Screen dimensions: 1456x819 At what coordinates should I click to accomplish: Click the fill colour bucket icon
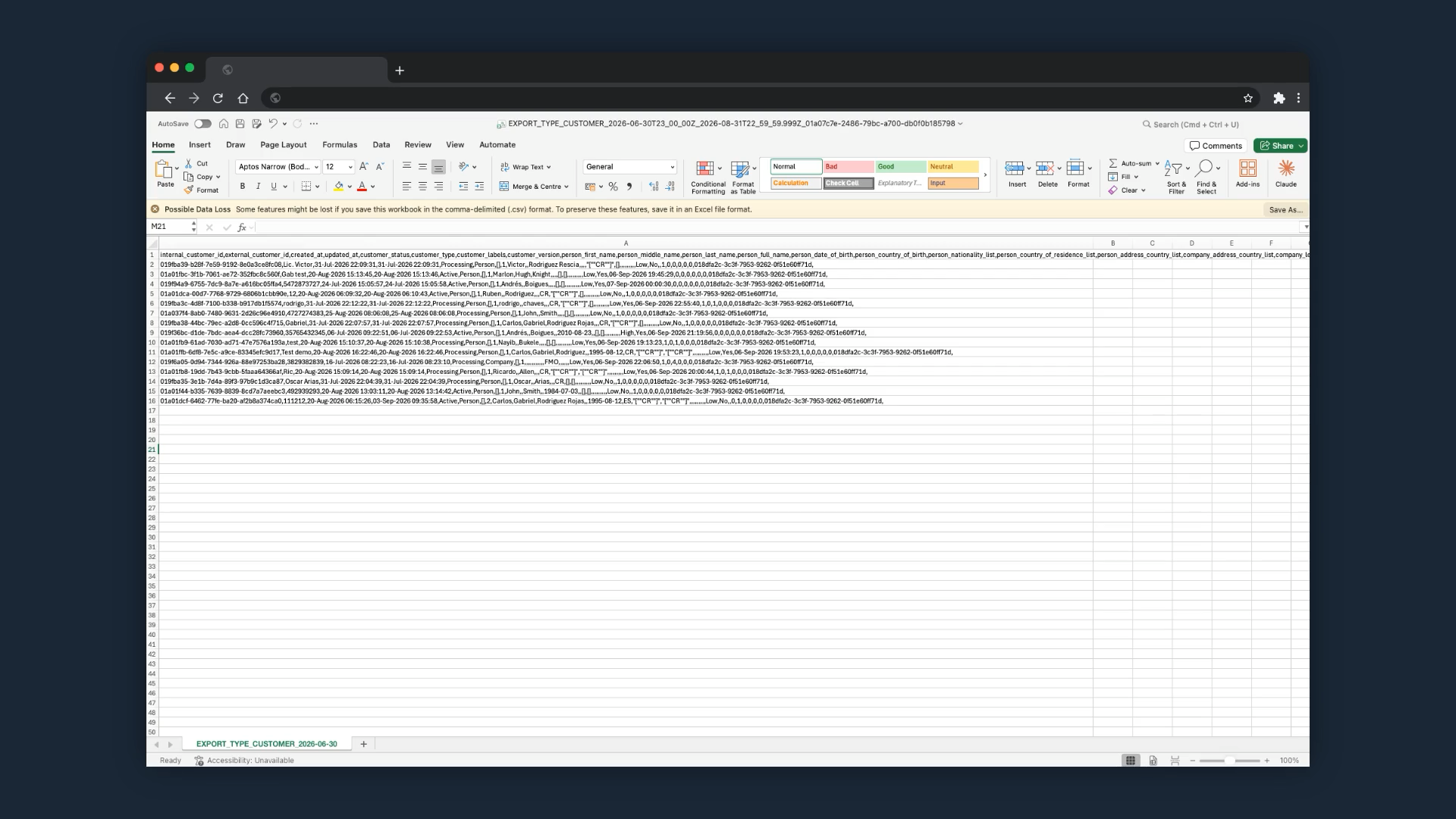coord(339,187)
